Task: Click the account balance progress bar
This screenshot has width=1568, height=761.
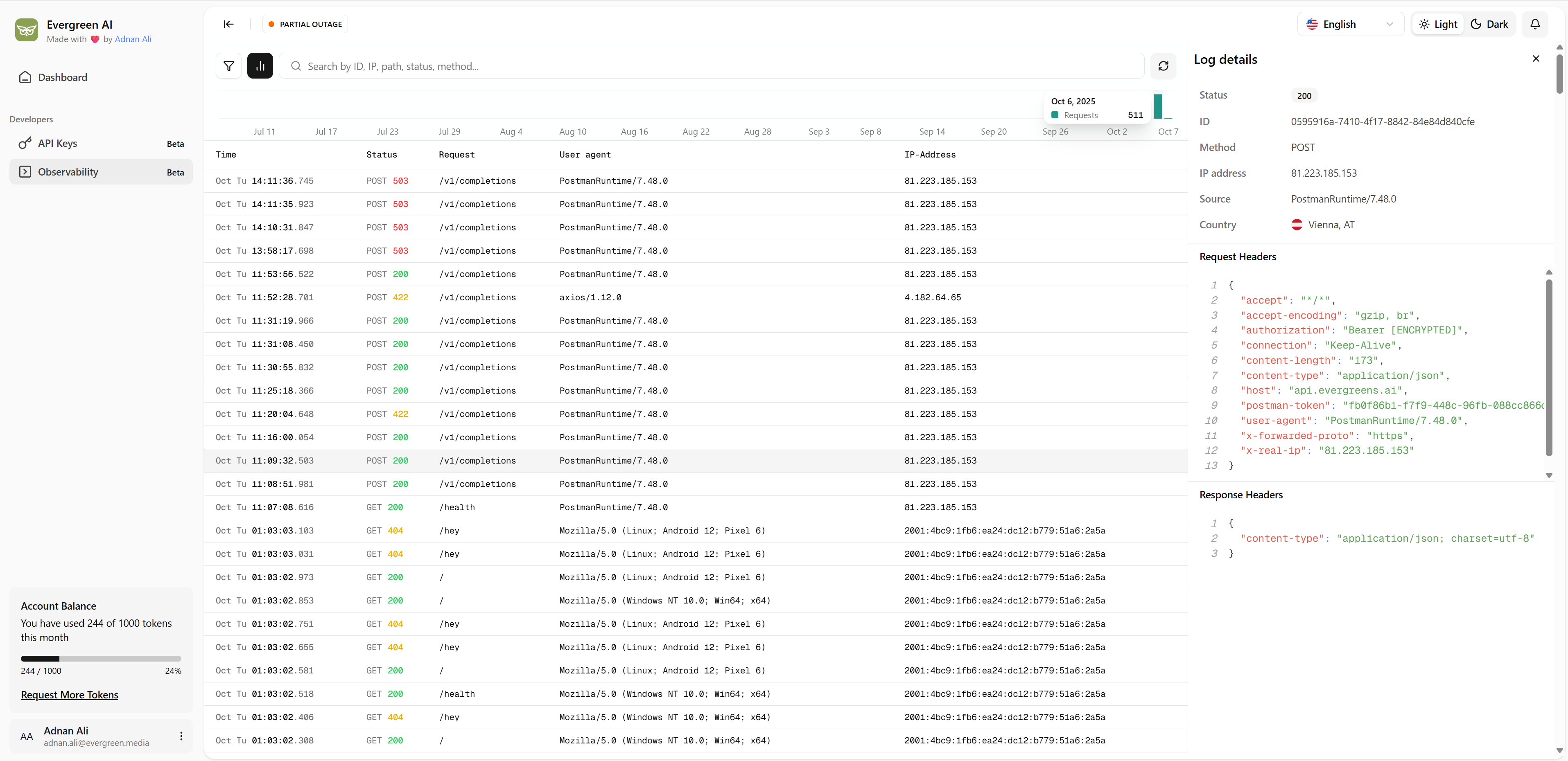Action: click(x=101, y=658)
